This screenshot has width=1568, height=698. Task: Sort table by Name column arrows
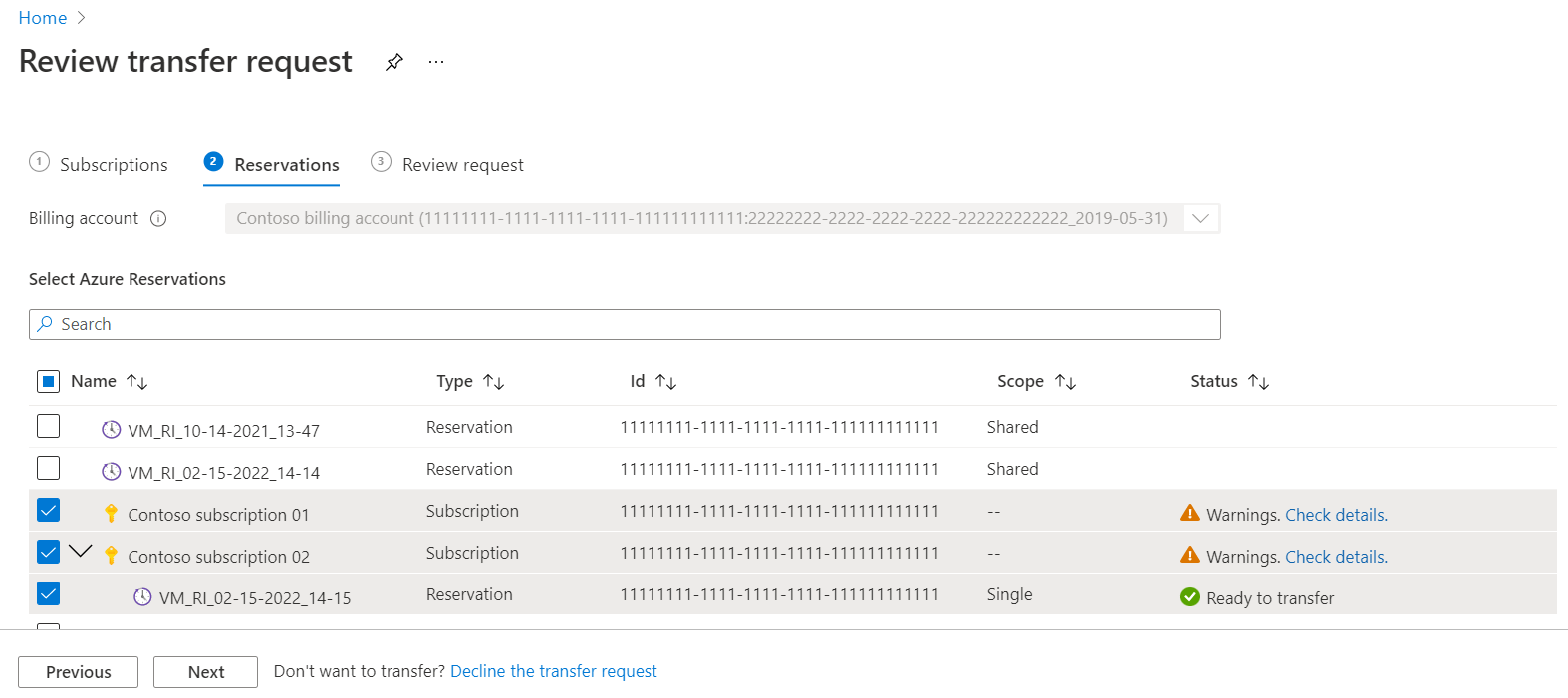[137, 382]
